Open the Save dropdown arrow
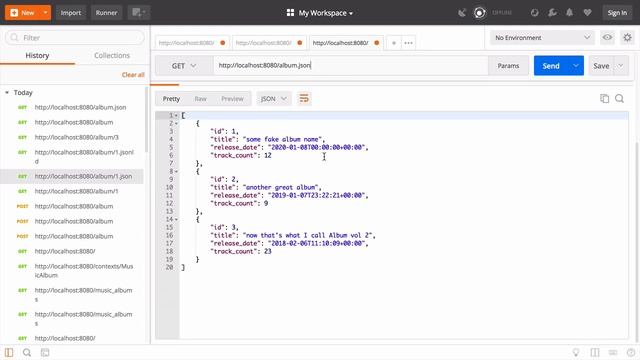This screenshot has width=640, height=360. pyautogui.click(x=621, y=66)
